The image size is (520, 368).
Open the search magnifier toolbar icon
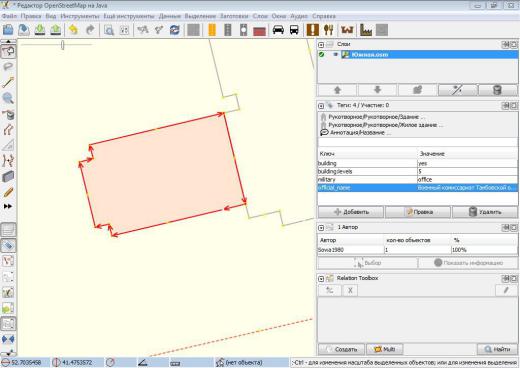coord(109,30)
